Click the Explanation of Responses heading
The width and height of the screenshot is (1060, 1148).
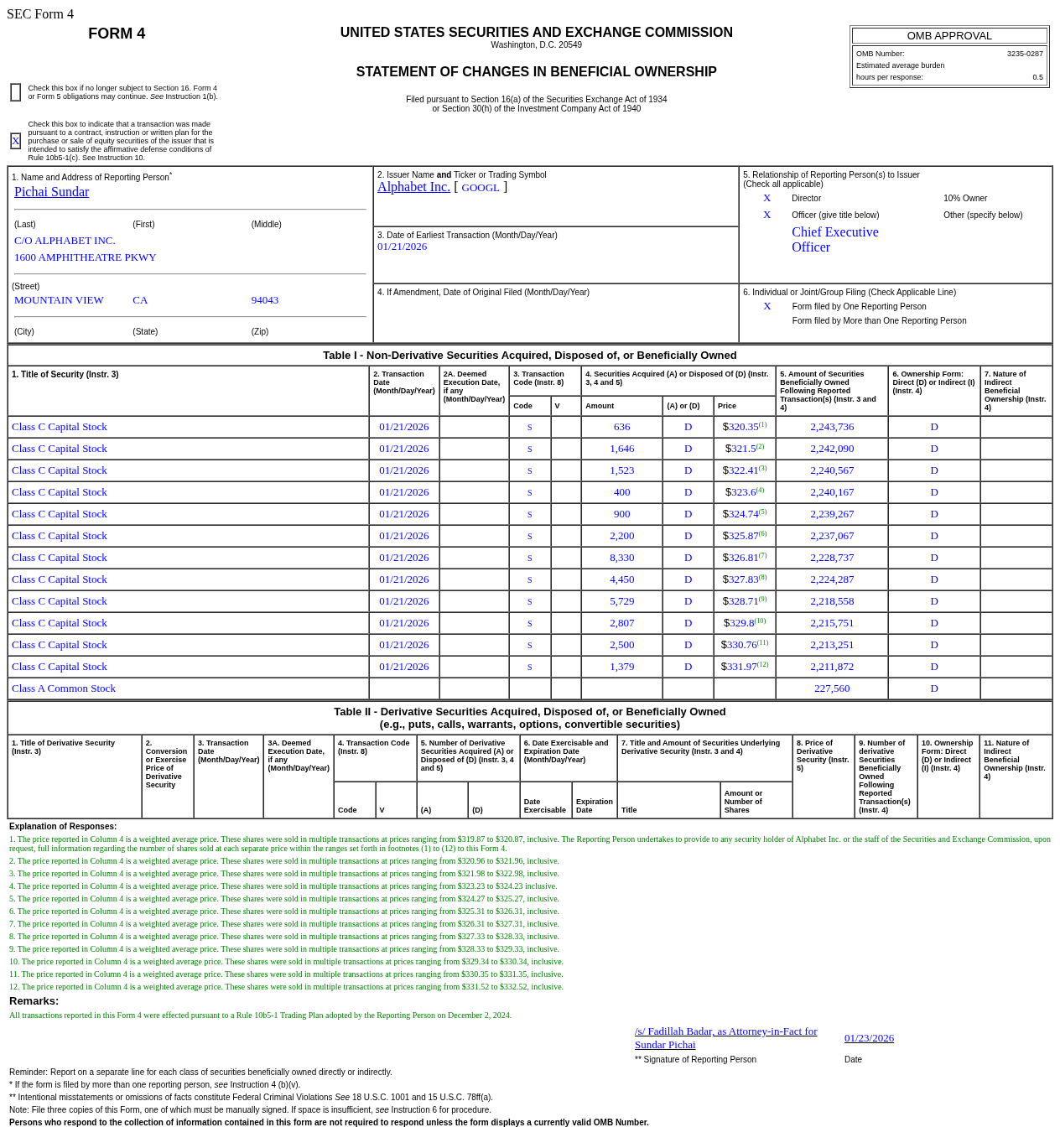tap(63, 827)
